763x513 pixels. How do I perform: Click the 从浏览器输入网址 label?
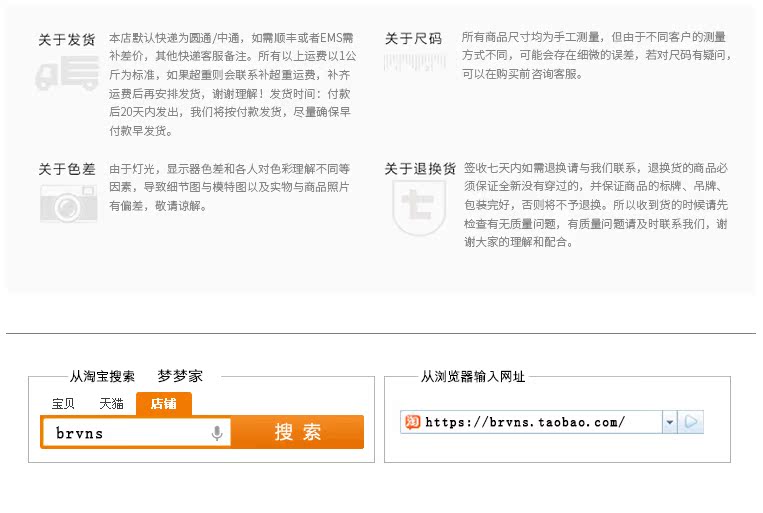click(x=473, y=376)
